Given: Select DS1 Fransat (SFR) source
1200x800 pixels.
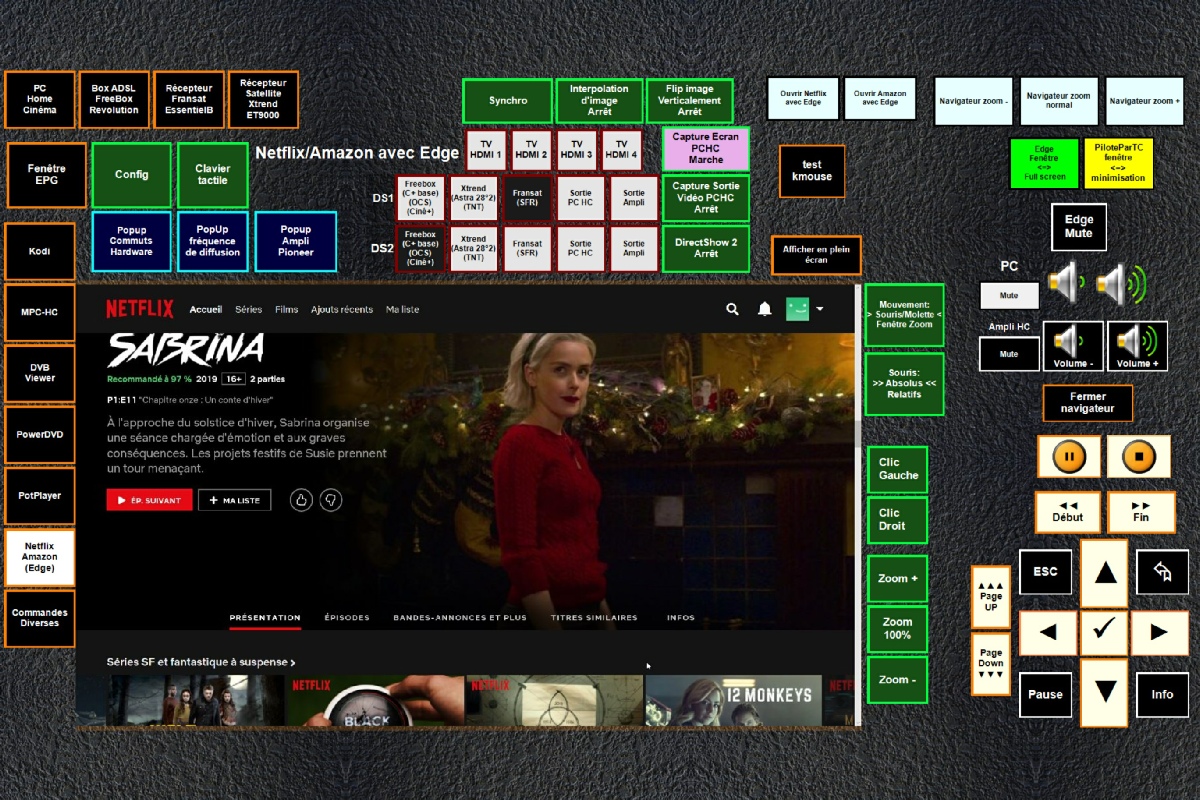Looking at the screenshot, I should pyautogui.click(x=526, y=198).
